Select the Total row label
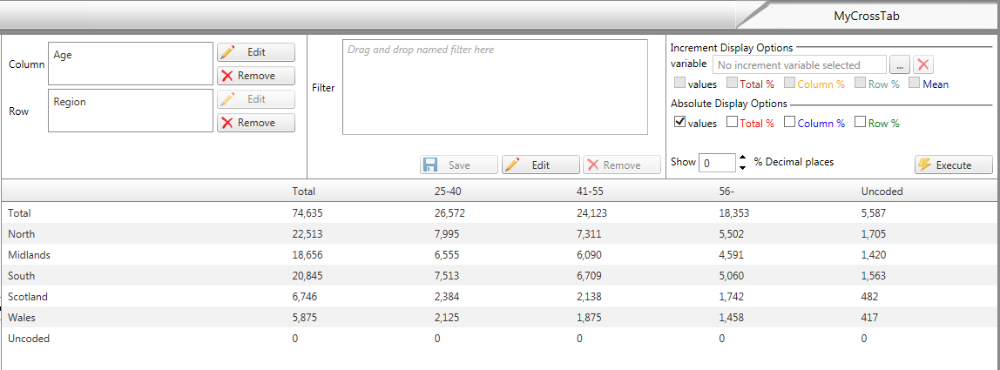Viewport: 1000px width, 370px height. pos(19,213)
